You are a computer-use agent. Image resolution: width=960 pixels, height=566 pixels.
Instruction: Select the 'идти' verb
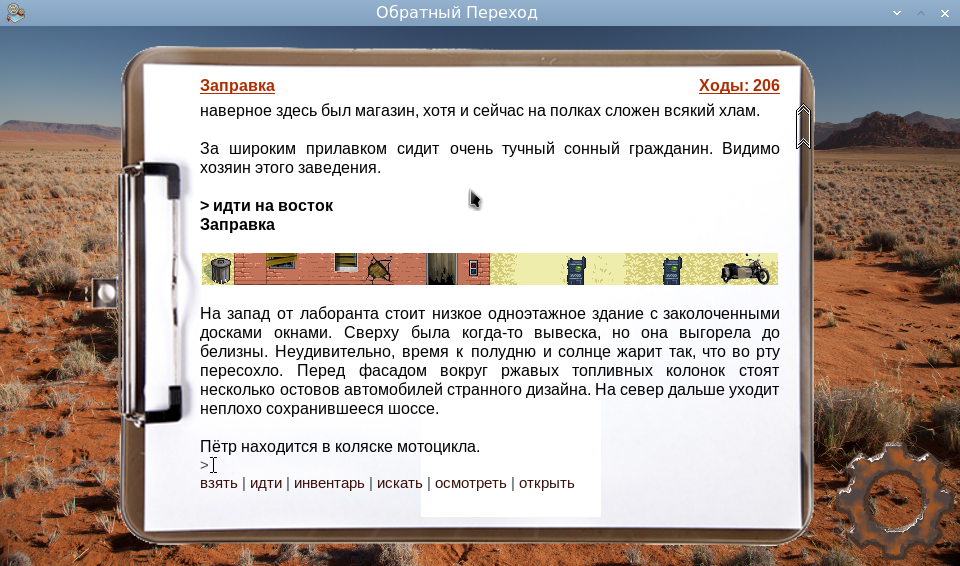click(265, 484)
